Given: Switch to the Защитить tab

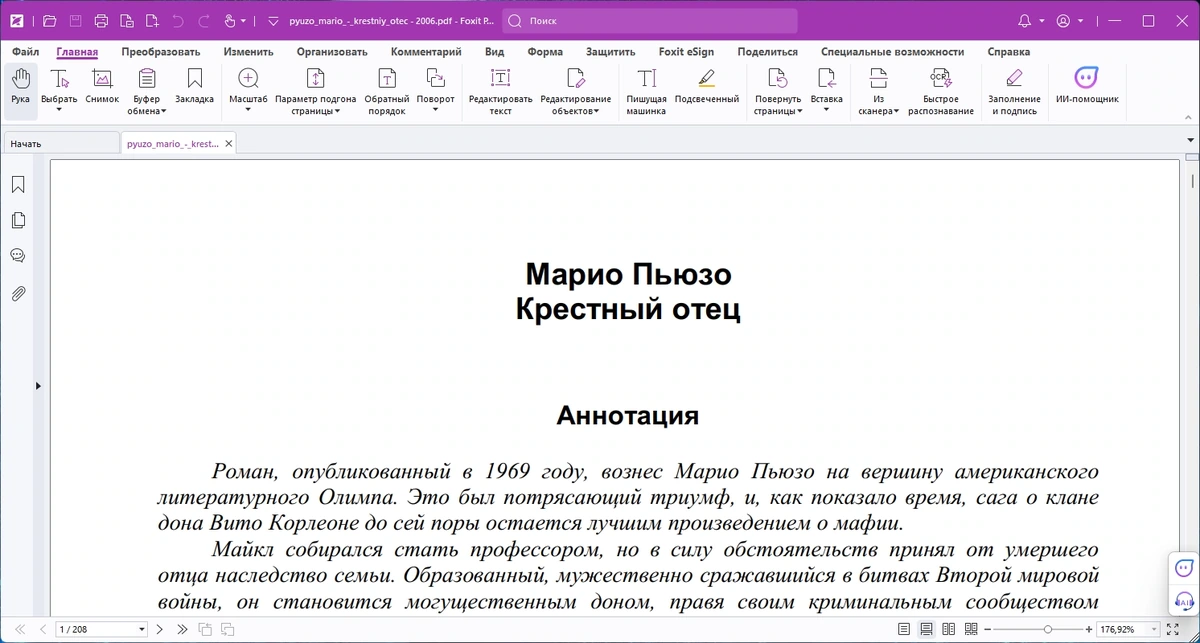Looking at the screenshot, I should [610, 52].
